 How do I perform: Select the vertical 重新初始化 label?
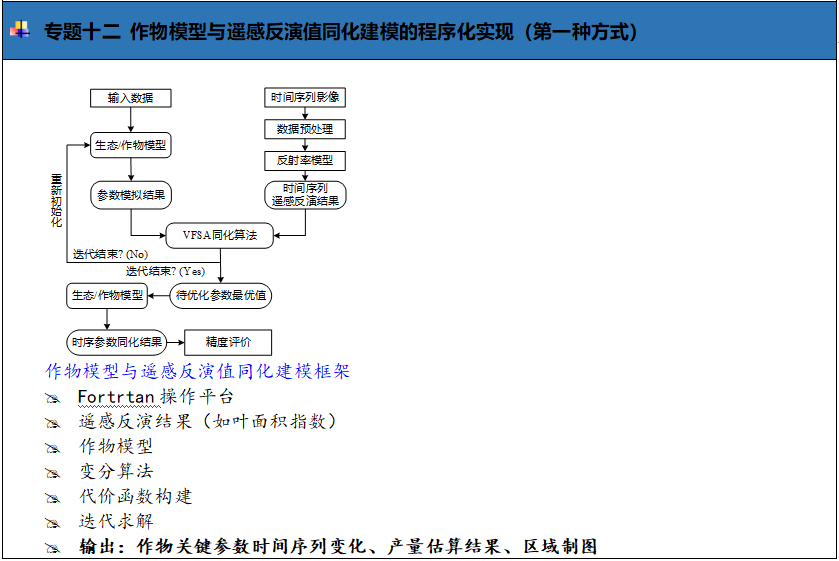pos(56,201)
